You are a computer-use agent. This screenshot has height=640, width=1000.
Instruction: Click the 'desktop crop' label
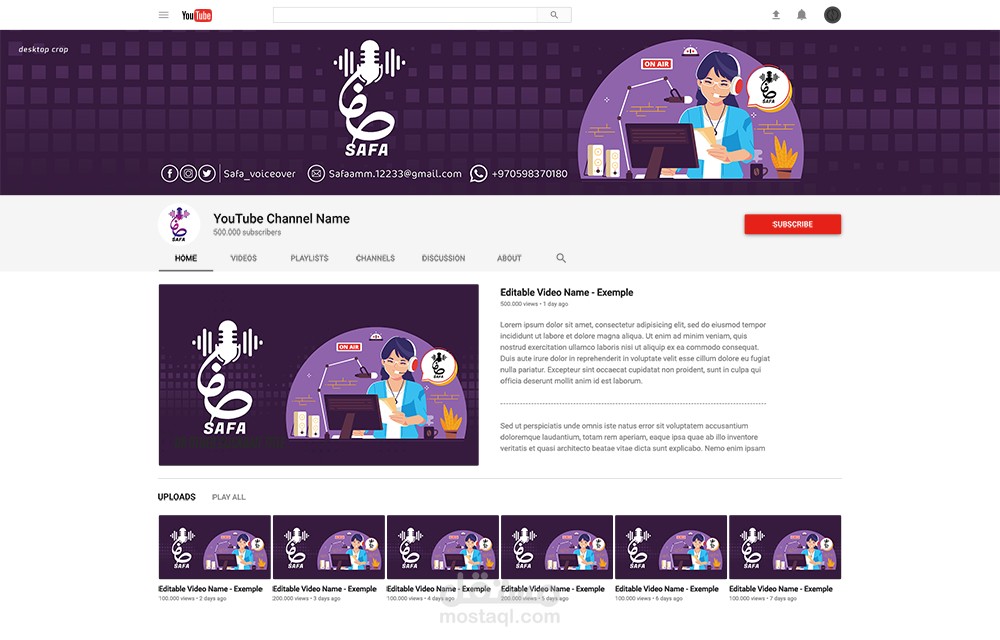coord(43,49)
